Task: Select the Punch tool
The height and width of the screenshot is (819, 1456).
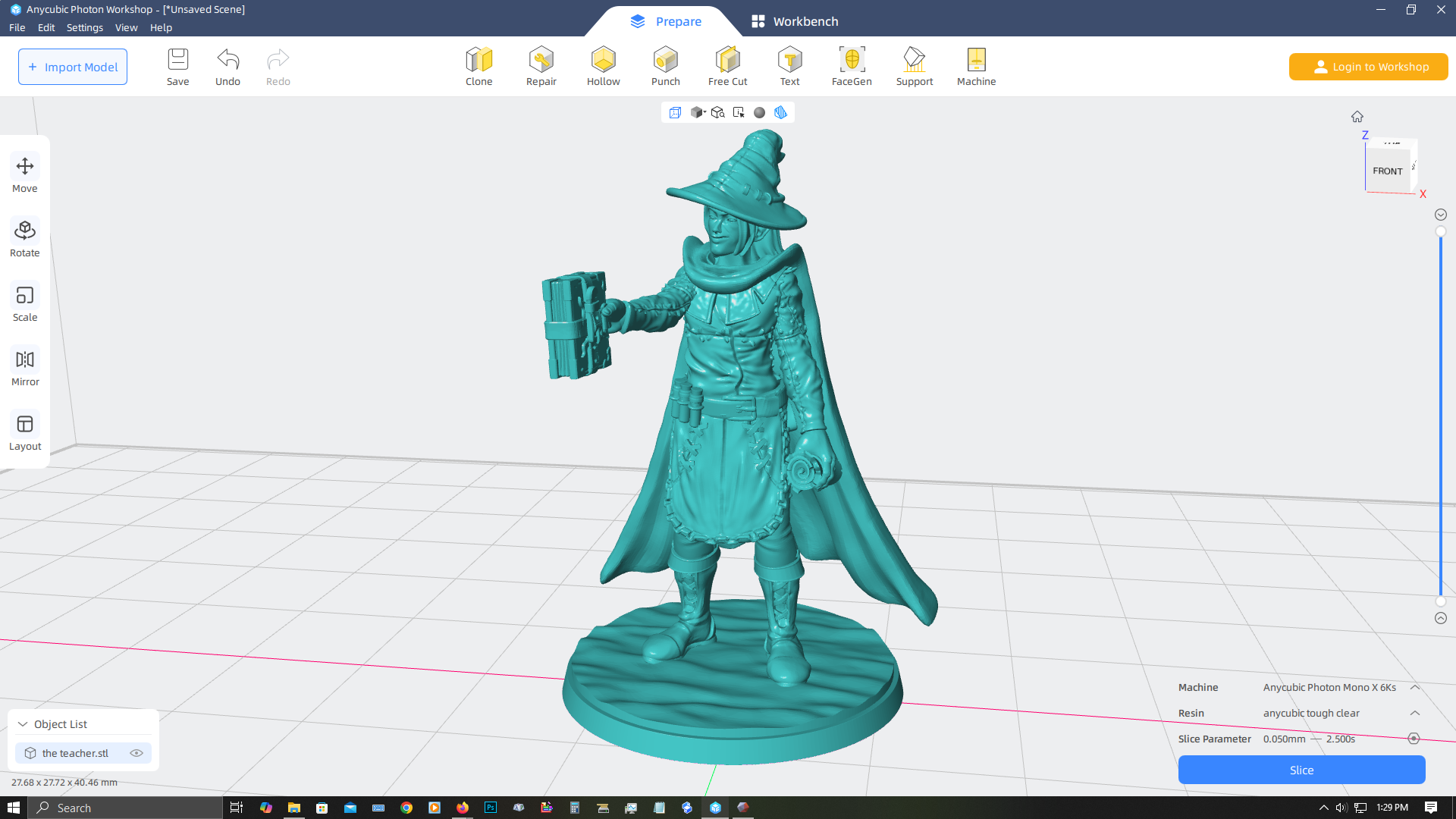Action: coord(665,67)
